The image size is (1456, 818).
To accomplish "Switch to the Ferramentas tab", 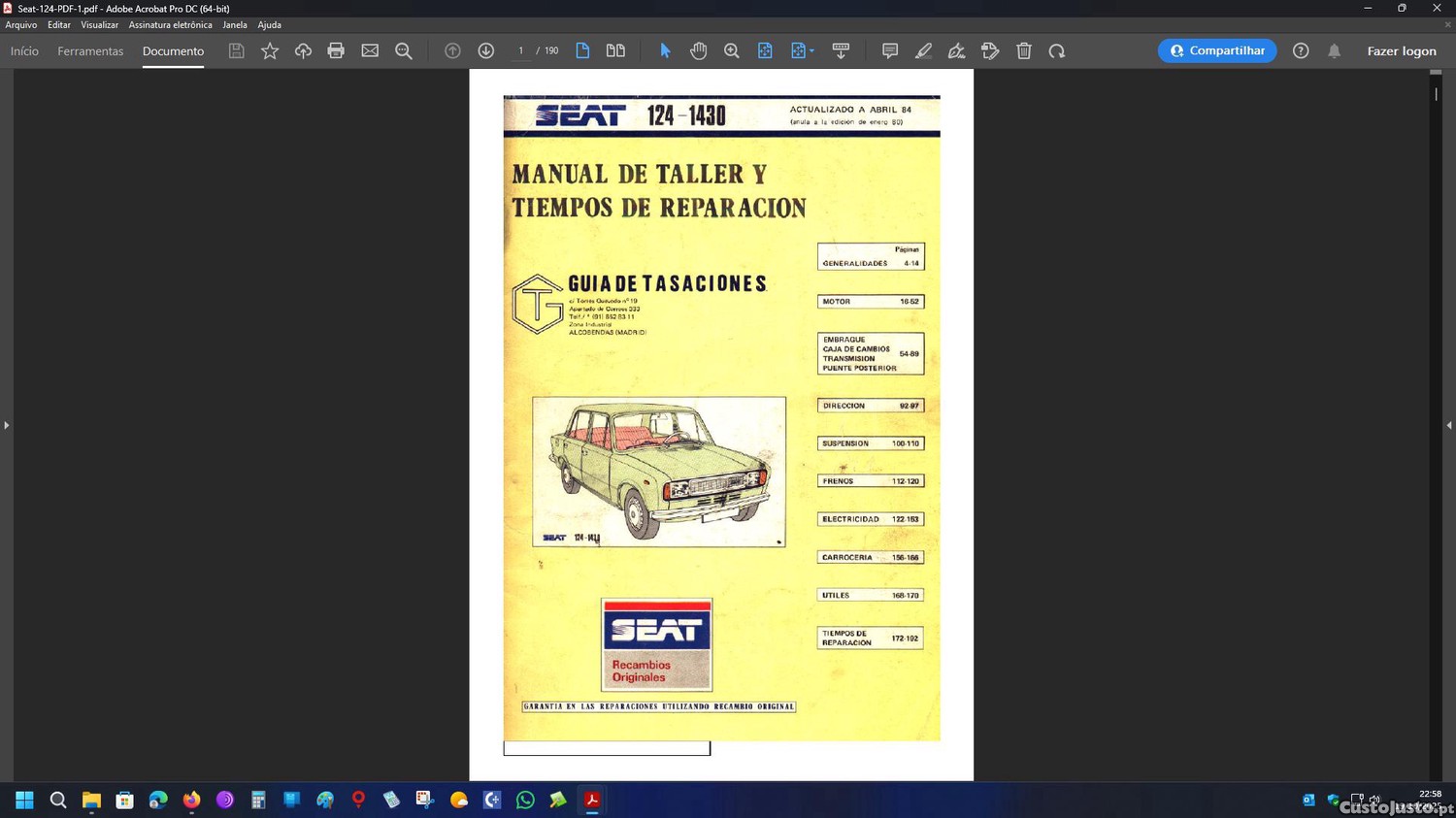I will point(90,51).
